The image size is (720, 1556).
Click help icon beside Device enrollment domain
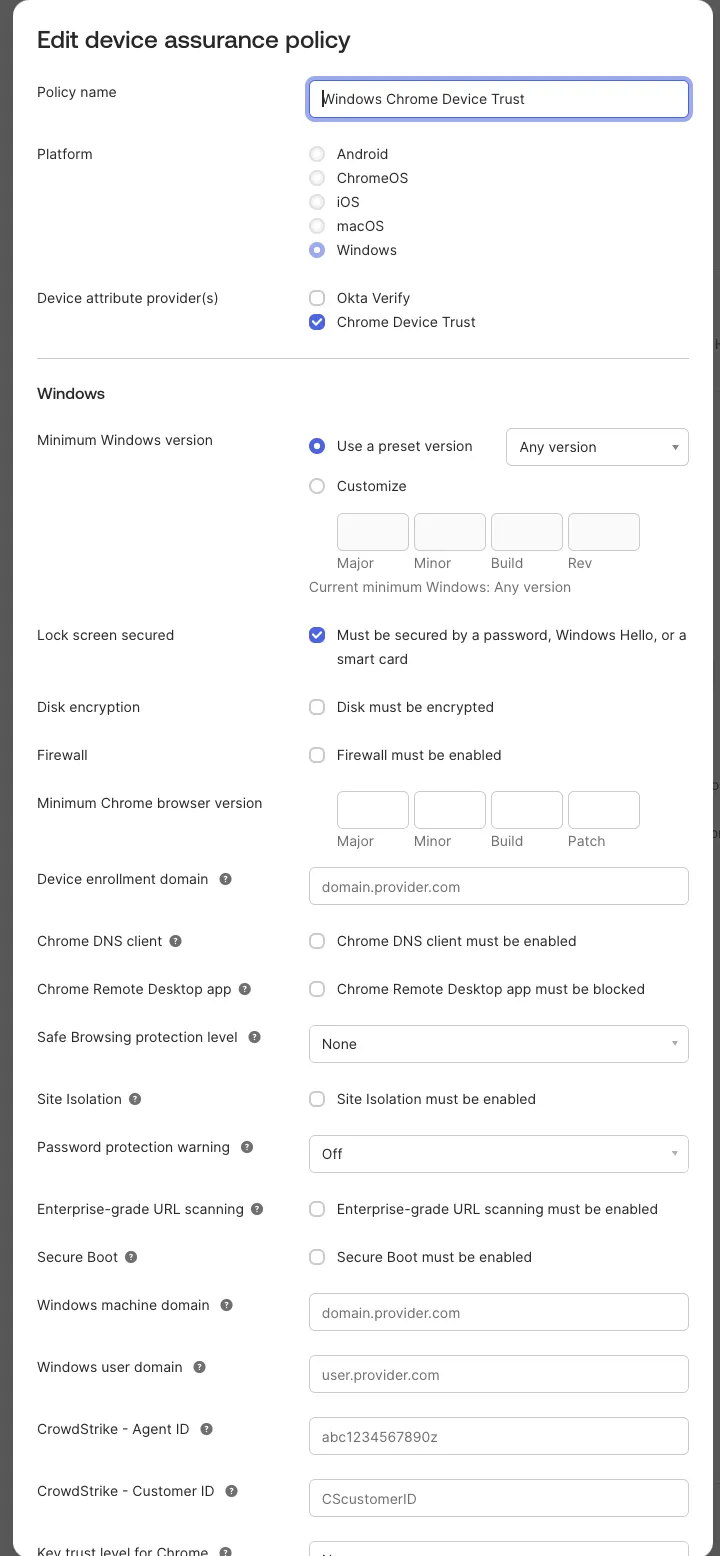pyautogui.click(x=226, y=879)
